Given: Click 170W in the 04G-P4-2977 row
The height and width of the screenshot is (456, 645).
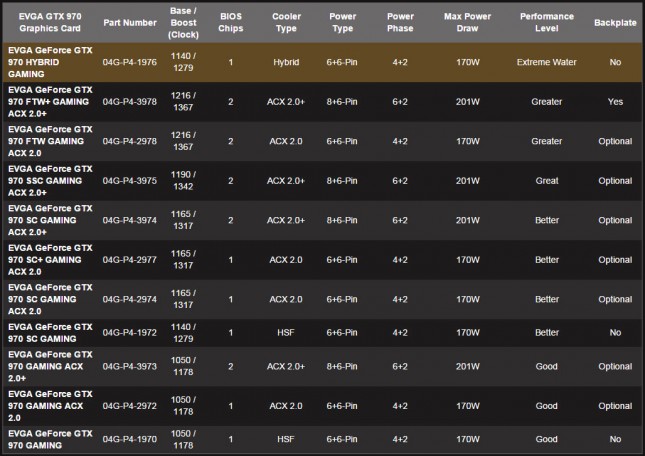Looking at the screenshot, I should click(467, 259).
